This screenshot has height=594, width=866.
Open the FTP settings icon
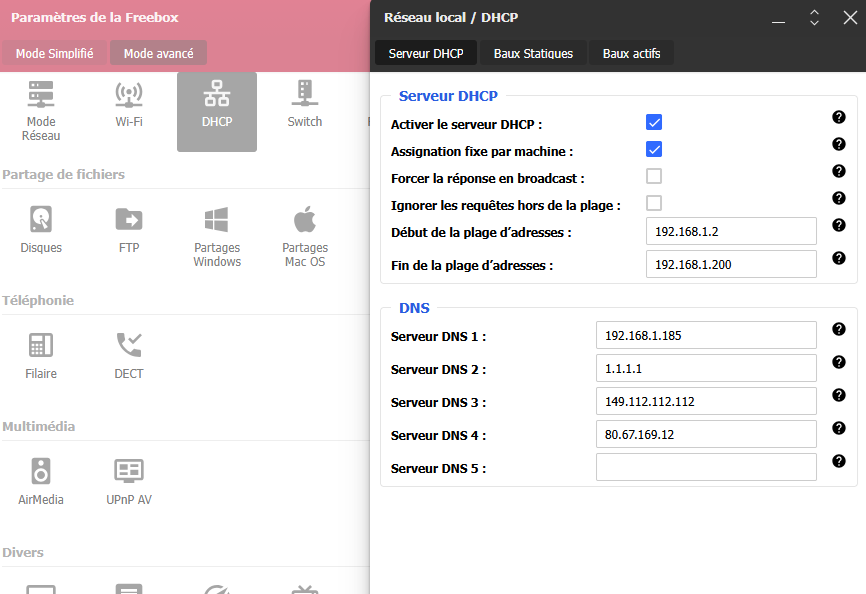click(x=129, y=229)
